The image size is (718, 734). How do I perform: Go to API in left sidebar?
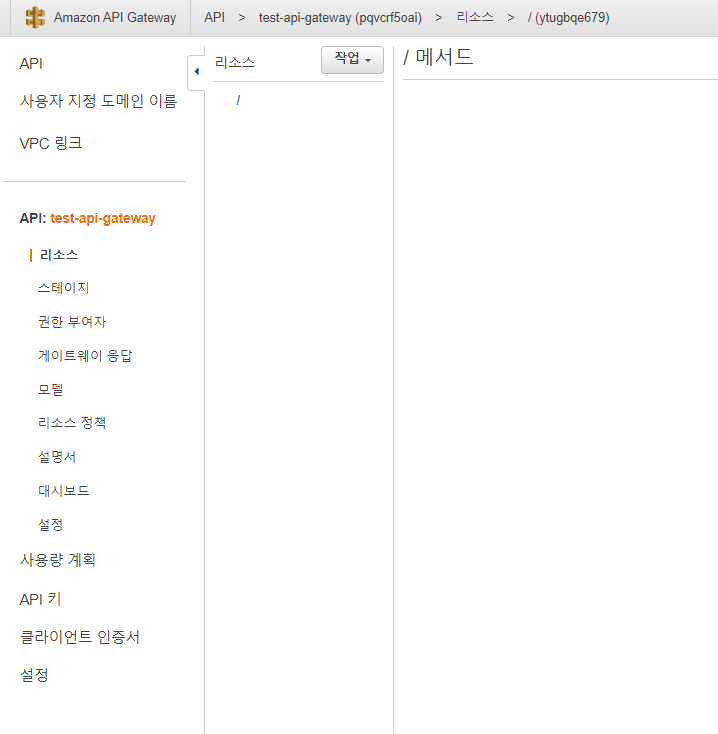[31, 64]
